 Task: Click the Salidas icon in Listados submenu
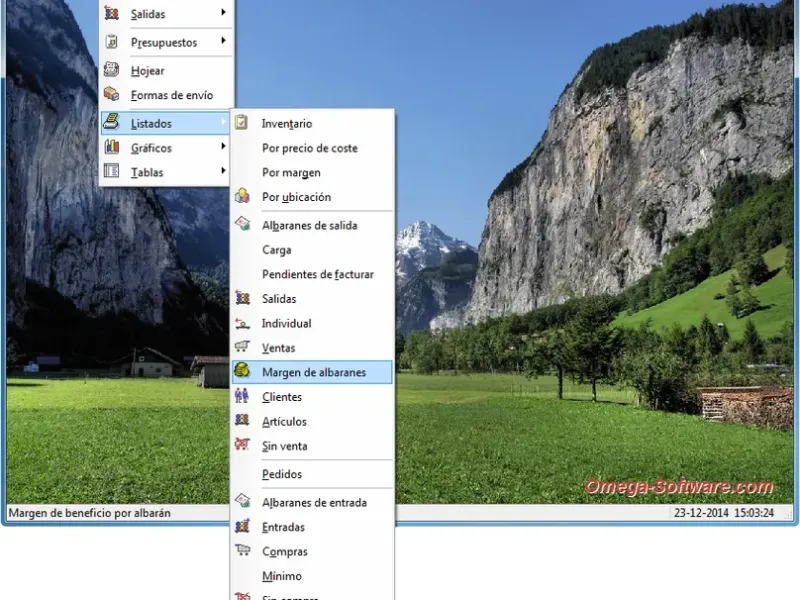point(242,298)
